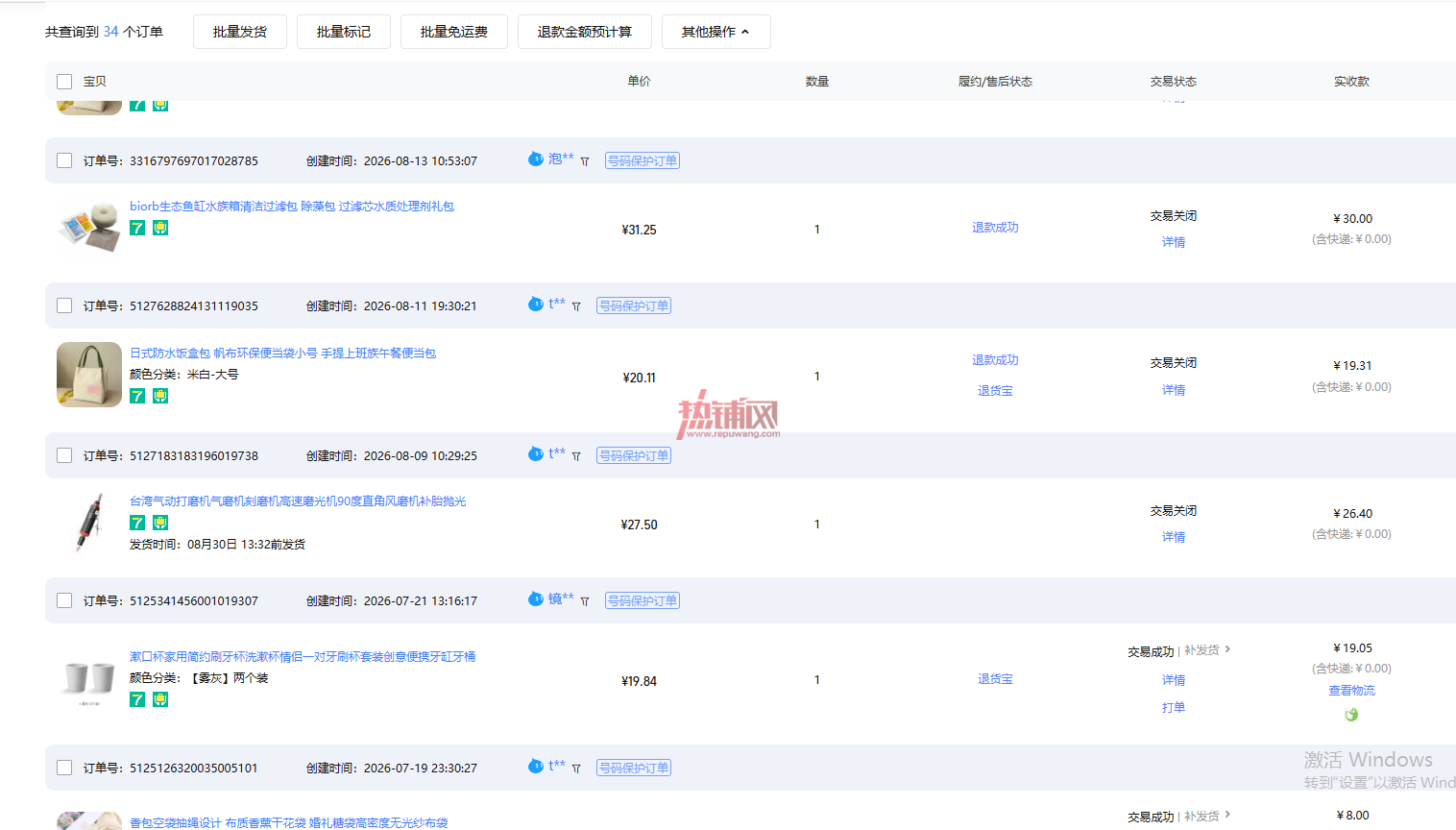
Task: Expand the 其他操作 dropdown
Action: pos(716,32)
